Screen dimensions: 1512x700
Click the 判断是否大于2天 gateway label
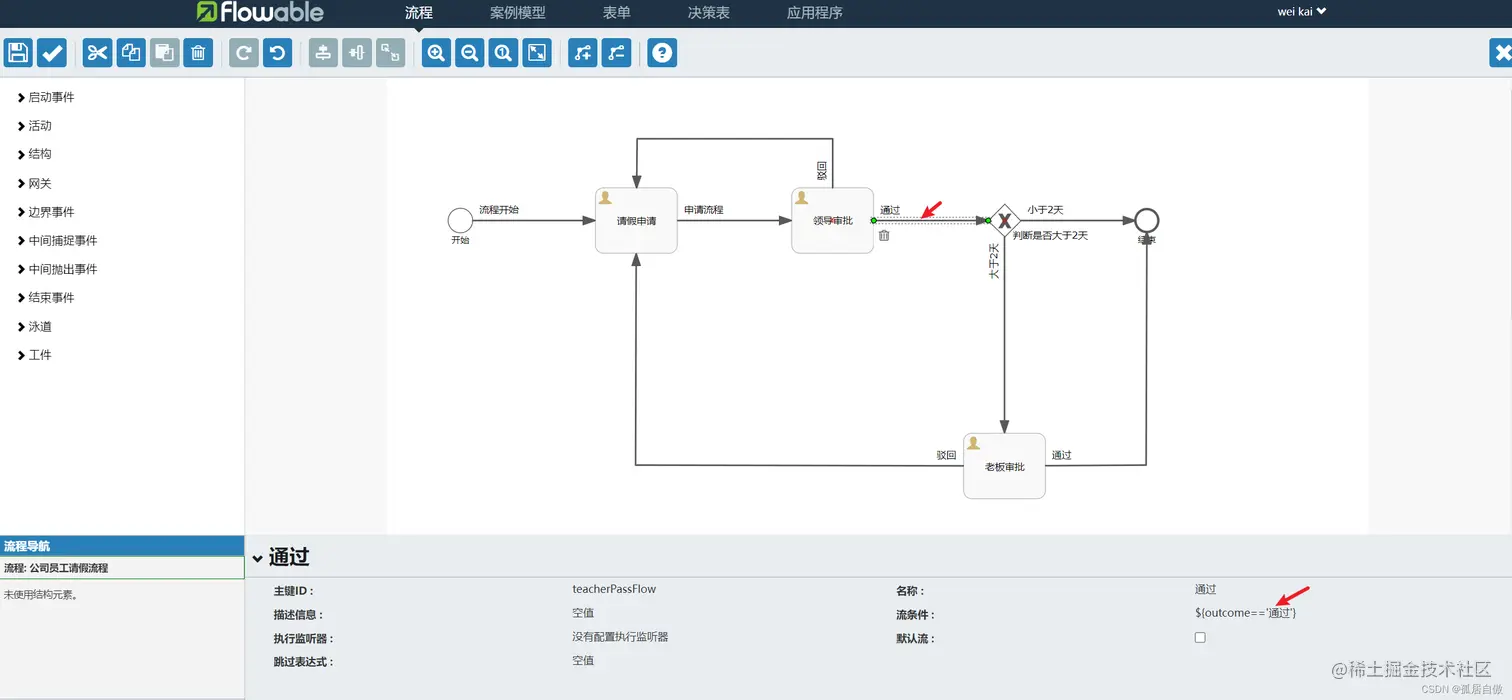pyautogui.click(x=1049, y=235)
